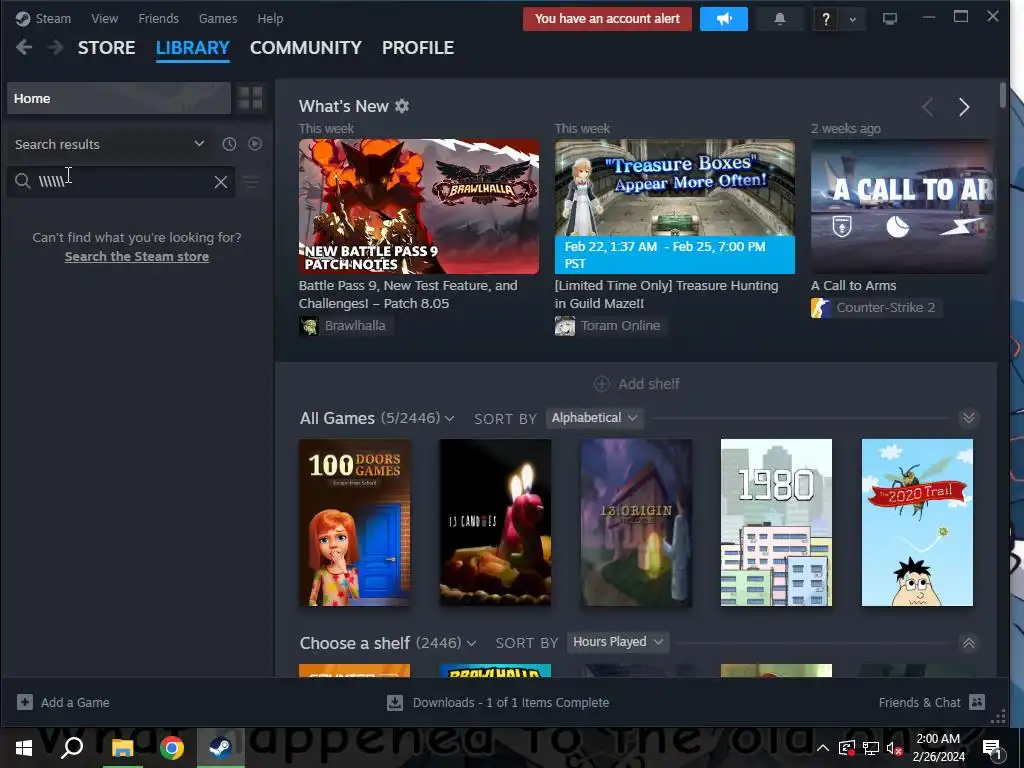The height and width of the screenshot is (768, 1024).
Task: Click Search the Steam store link
Action: (136, 257)
